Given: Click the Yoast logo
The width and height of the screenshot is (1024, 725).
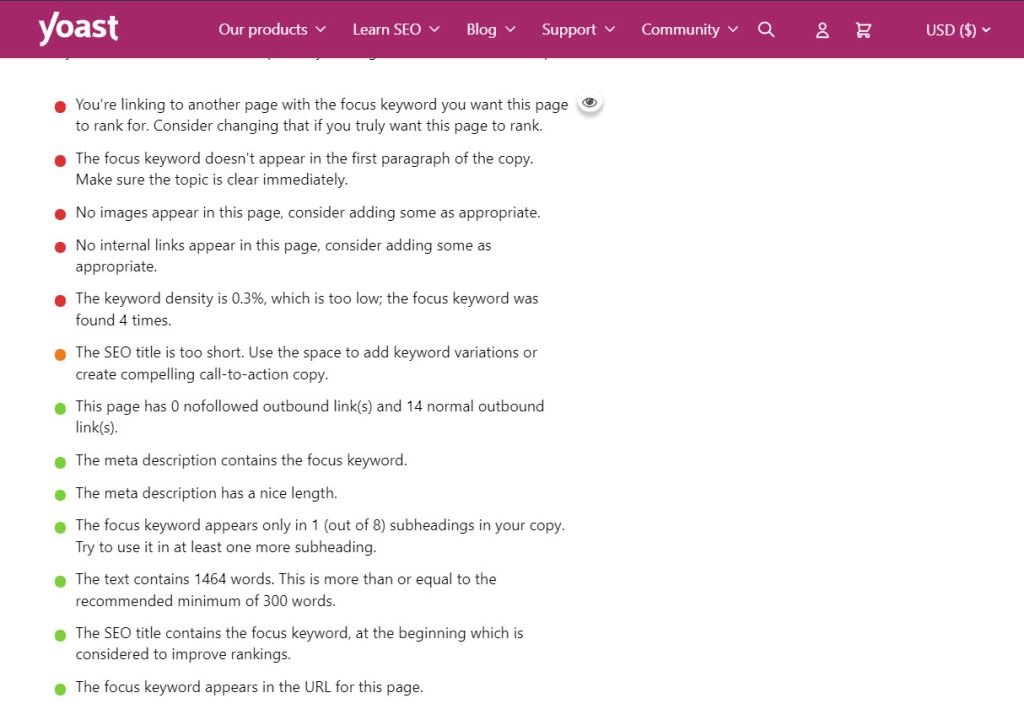Looking at the screenshot, I should pyautogui.click(x=78, y=29).
